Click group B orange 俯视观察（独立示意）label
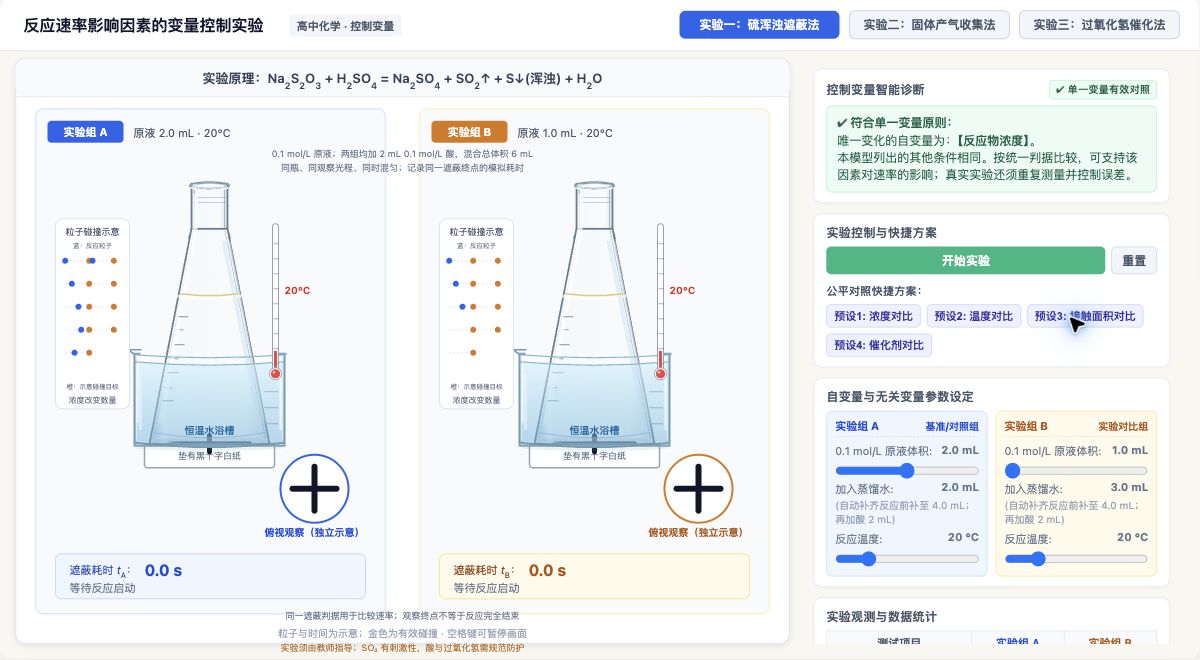 pos(696,533)
